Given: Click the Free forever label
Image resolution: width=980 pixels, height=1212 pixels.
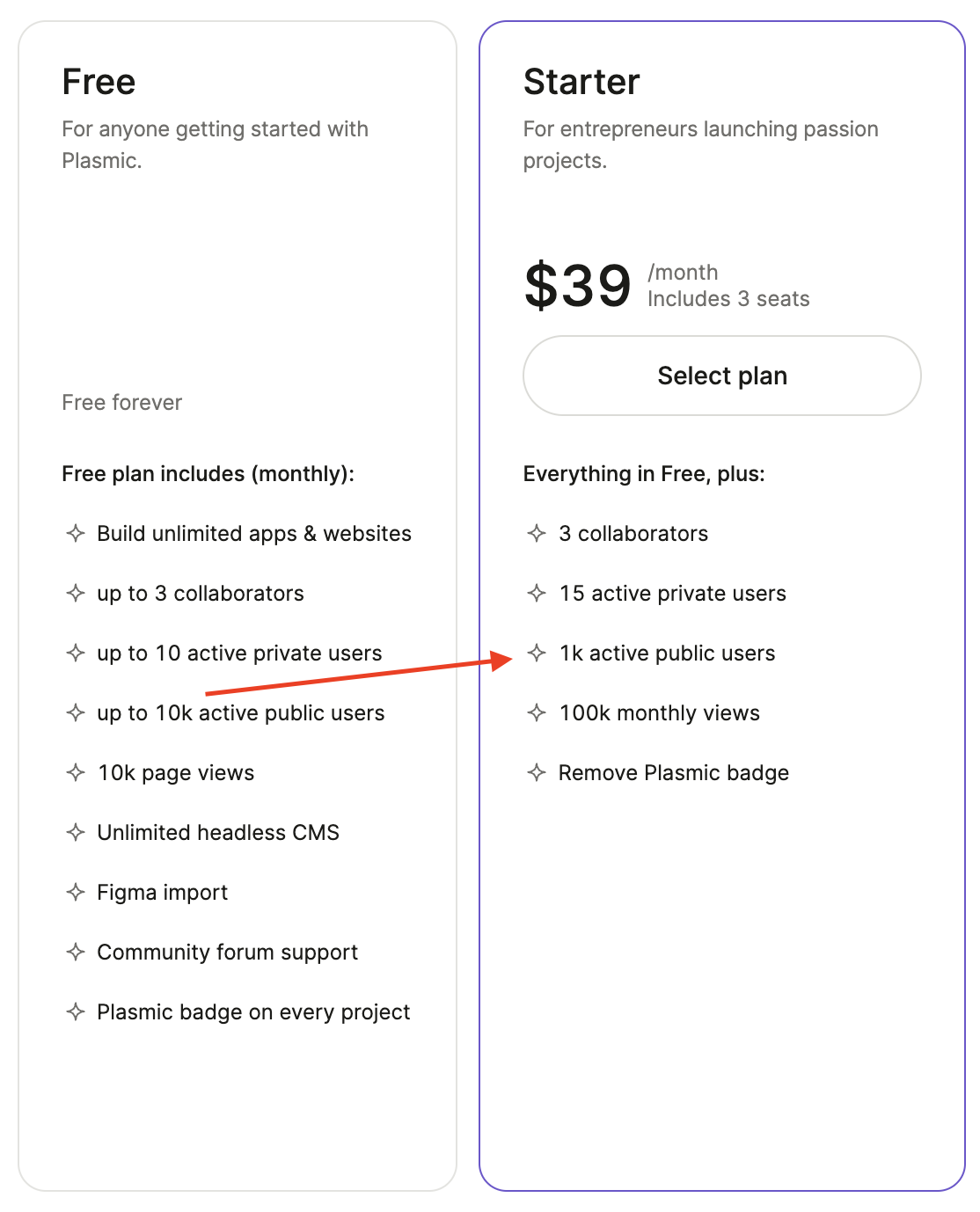Looking at the screenshot, I should coord(121,402).
